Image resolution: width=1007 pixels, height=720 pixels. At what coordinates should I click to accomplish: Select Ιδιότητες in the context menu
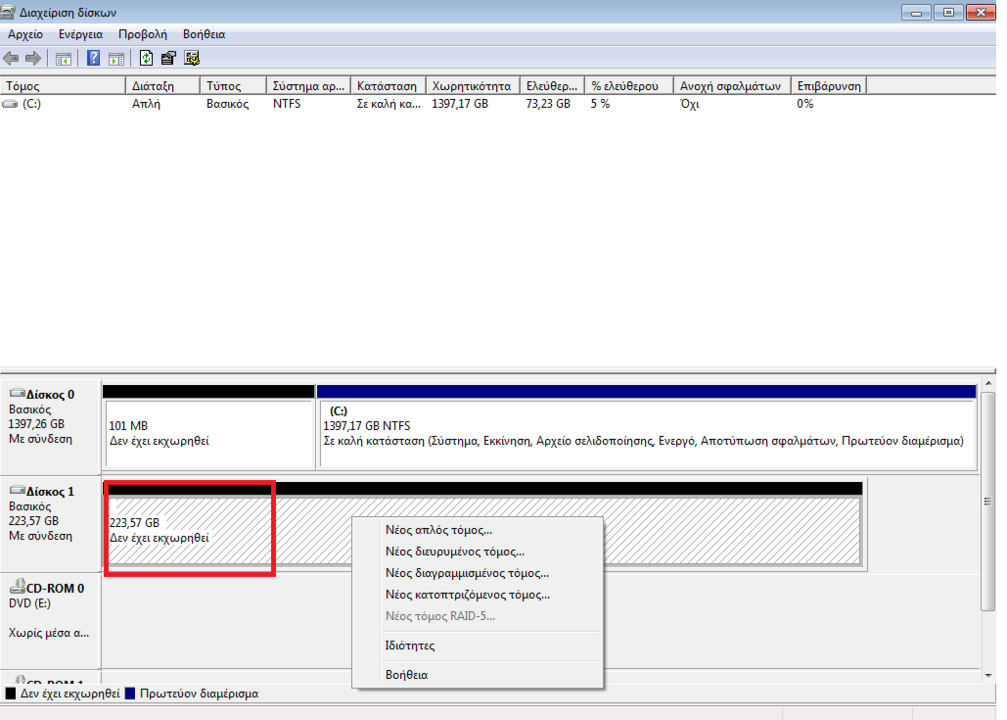478,646
